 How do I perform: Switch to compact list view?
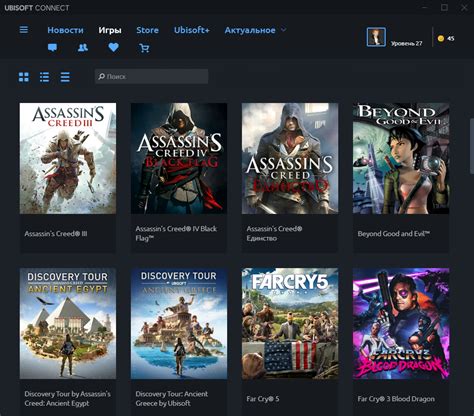coord(65,77)
